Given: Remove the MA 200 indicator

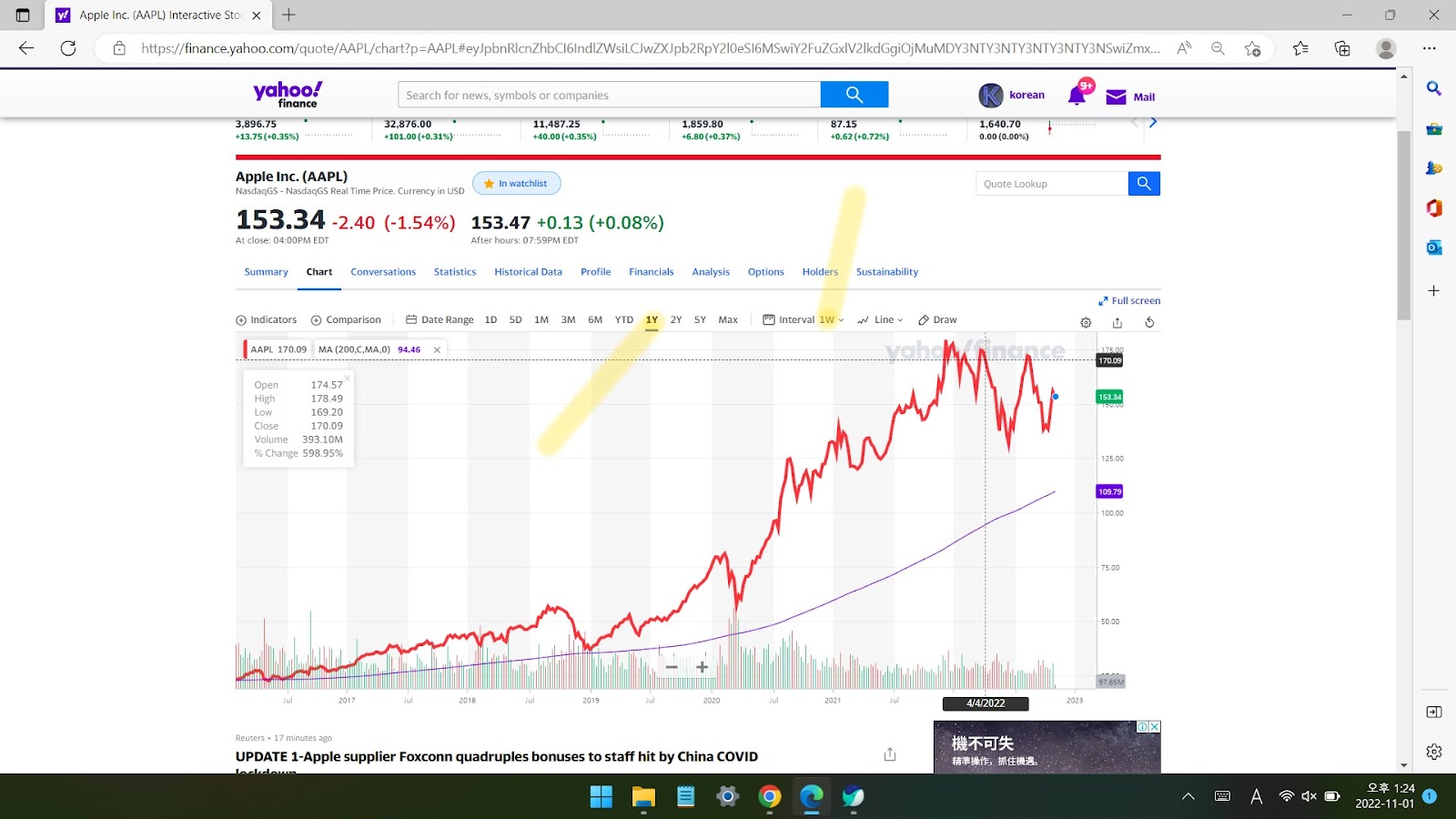Looking at the screenshot, I should coord(437,349).
